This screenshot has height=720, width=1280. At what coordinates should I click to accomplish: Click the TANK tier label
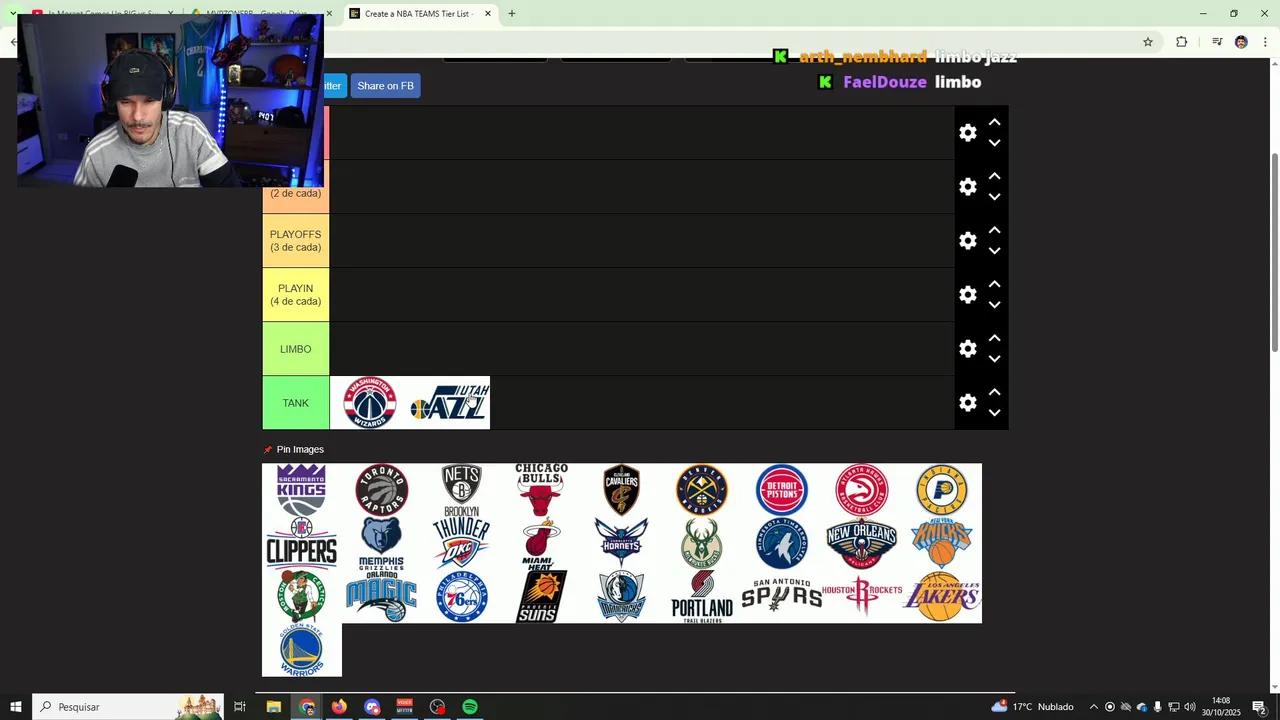click(295, 403)
